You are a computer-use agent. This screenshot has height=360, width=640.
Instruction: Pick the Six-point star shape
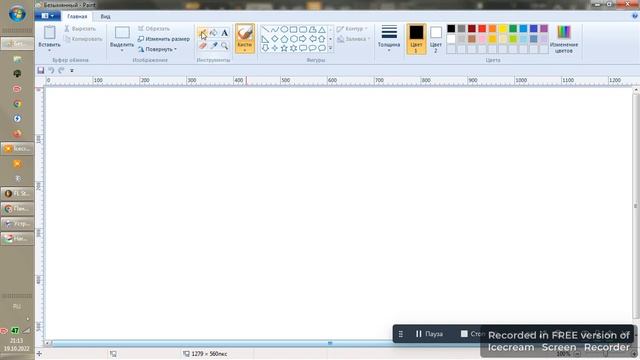coord(293,48)
